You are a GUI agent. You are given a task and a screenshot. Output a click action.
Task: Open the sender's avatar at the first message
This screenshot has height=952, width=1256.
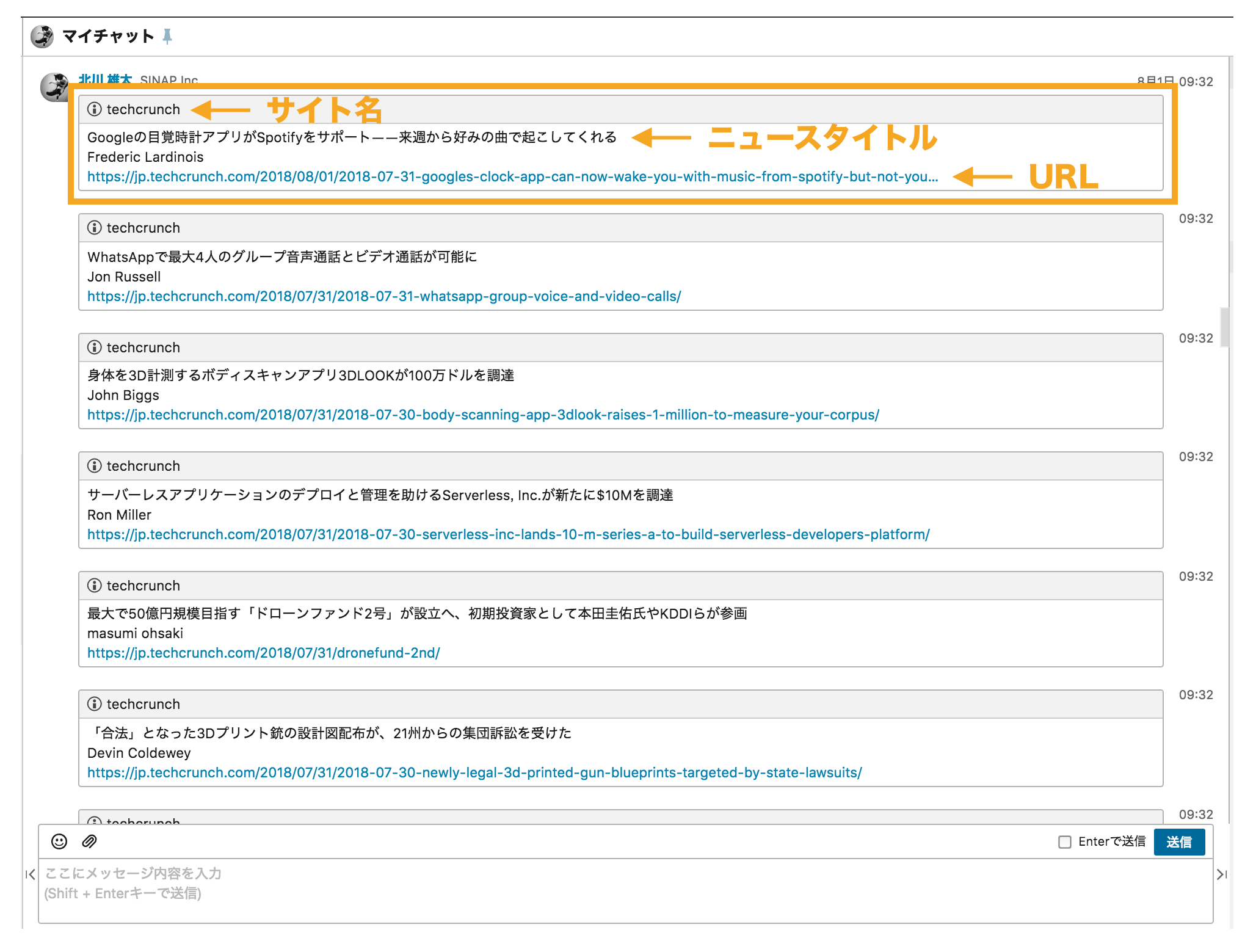[x=54, y=87]
